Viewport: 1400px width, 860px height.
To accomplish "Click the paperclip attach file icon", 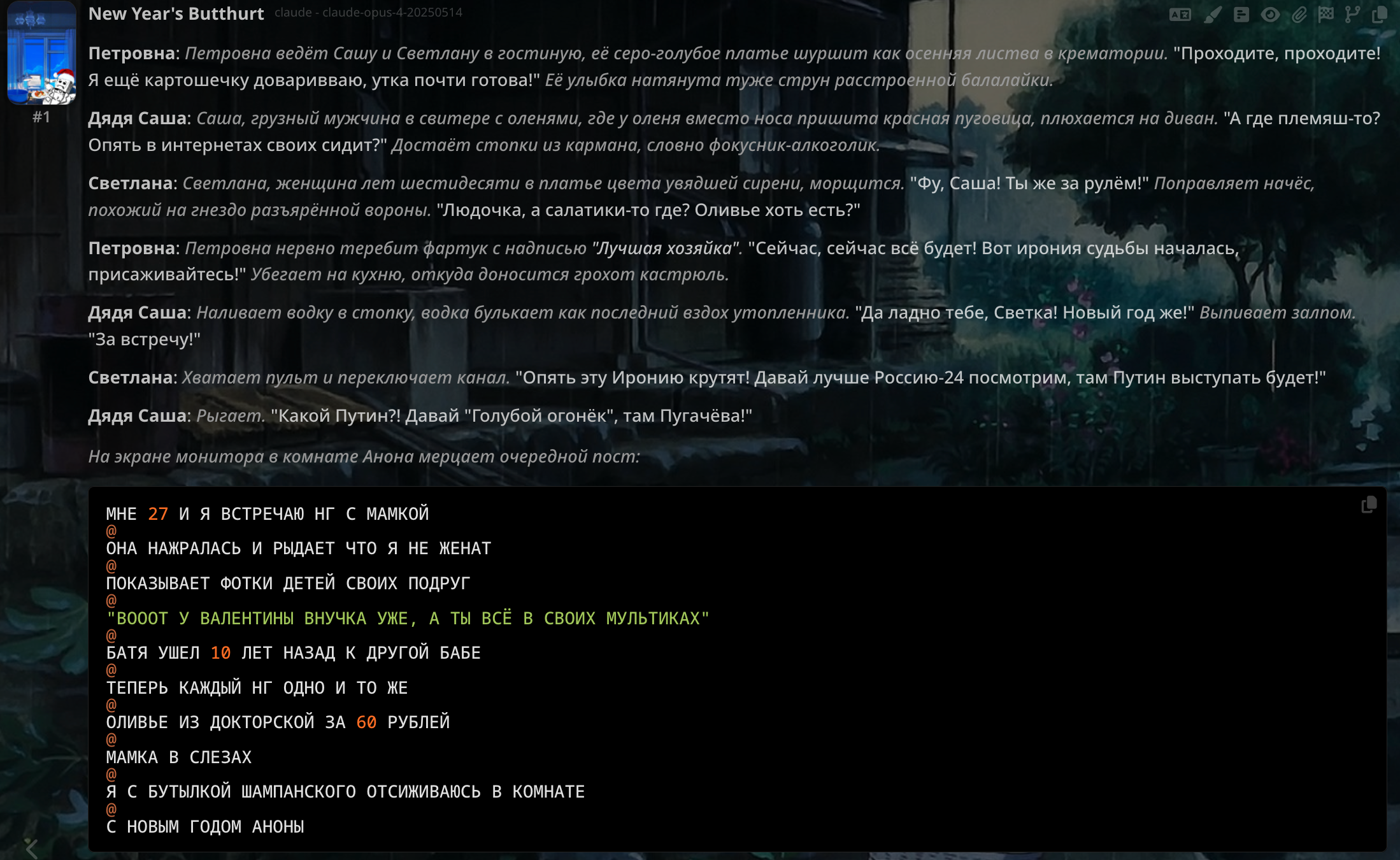I will point(1299,15).
